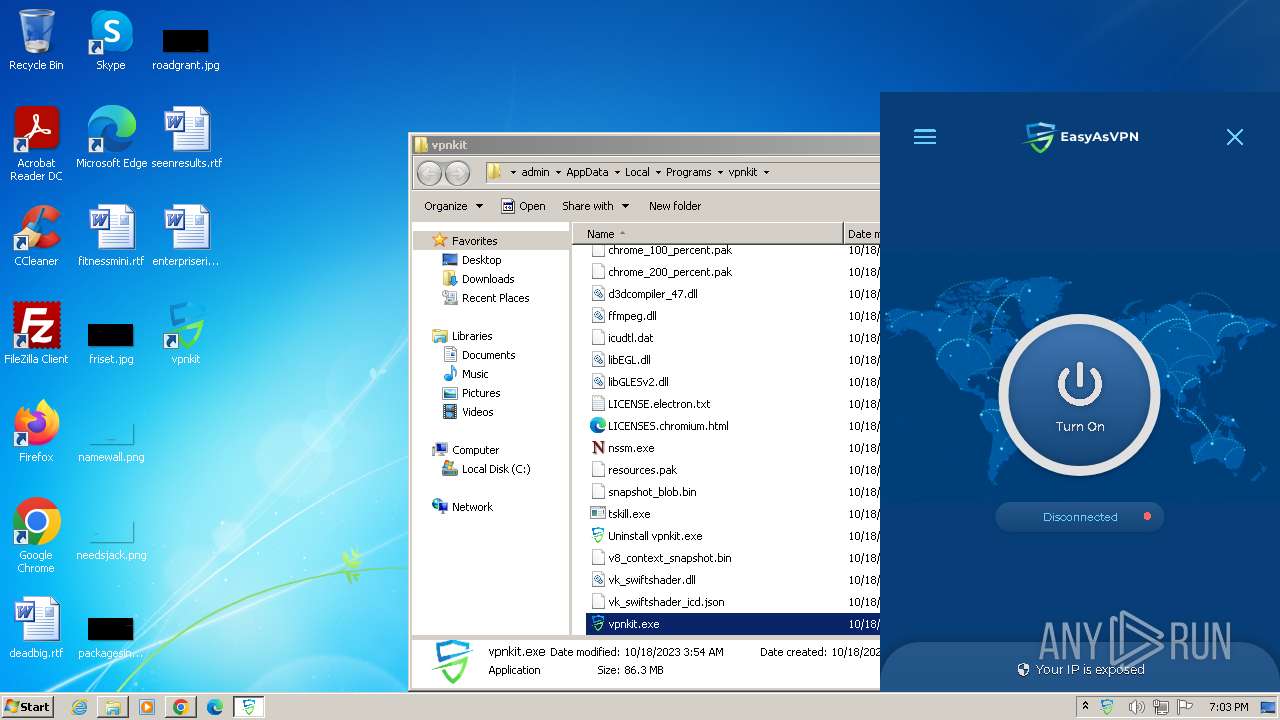
Task: Open the FileZilla Client shortcut
Action: click(x=36, y=333)
